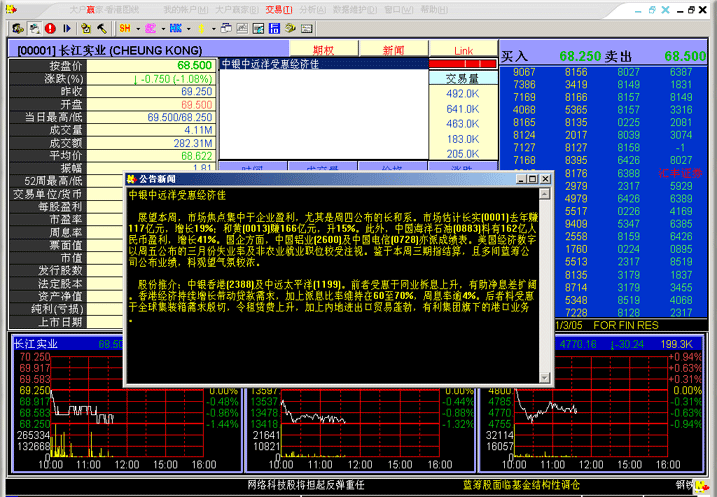The width and height of the screenshot is (717, 497).
Task: Click scroll up arrow in 公告新闻 window
Action: point(545,194)
